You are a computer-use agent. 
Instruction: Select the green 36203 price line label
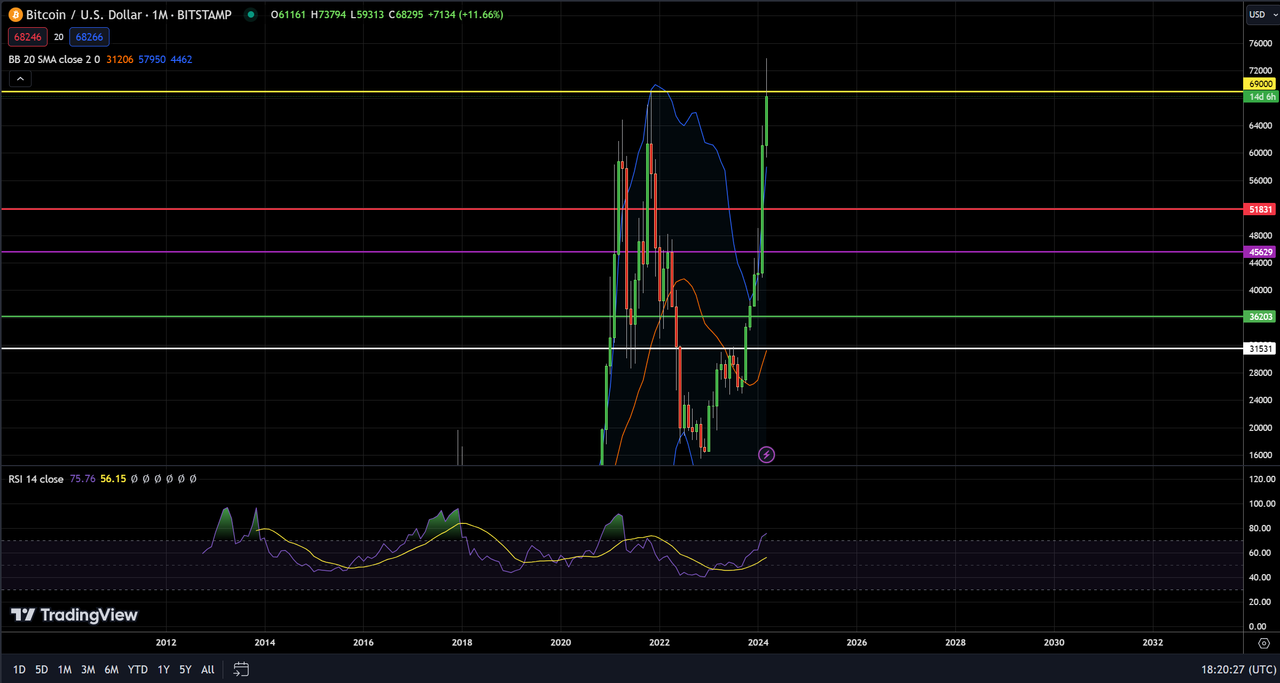(x=1258, y=316)
